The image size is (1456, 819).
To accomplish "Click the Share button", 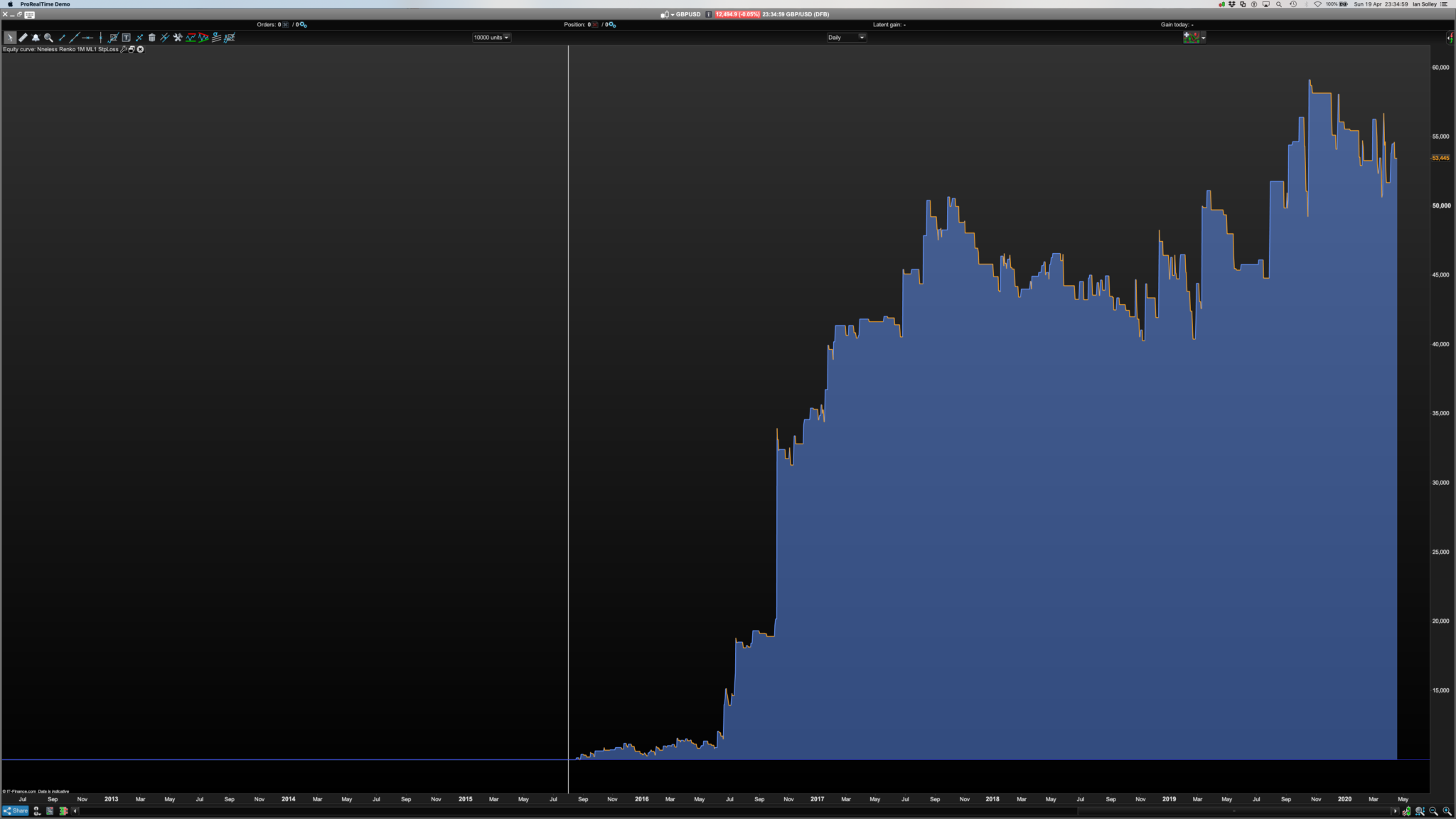I will pyautogui.click(x=16, y=810).
